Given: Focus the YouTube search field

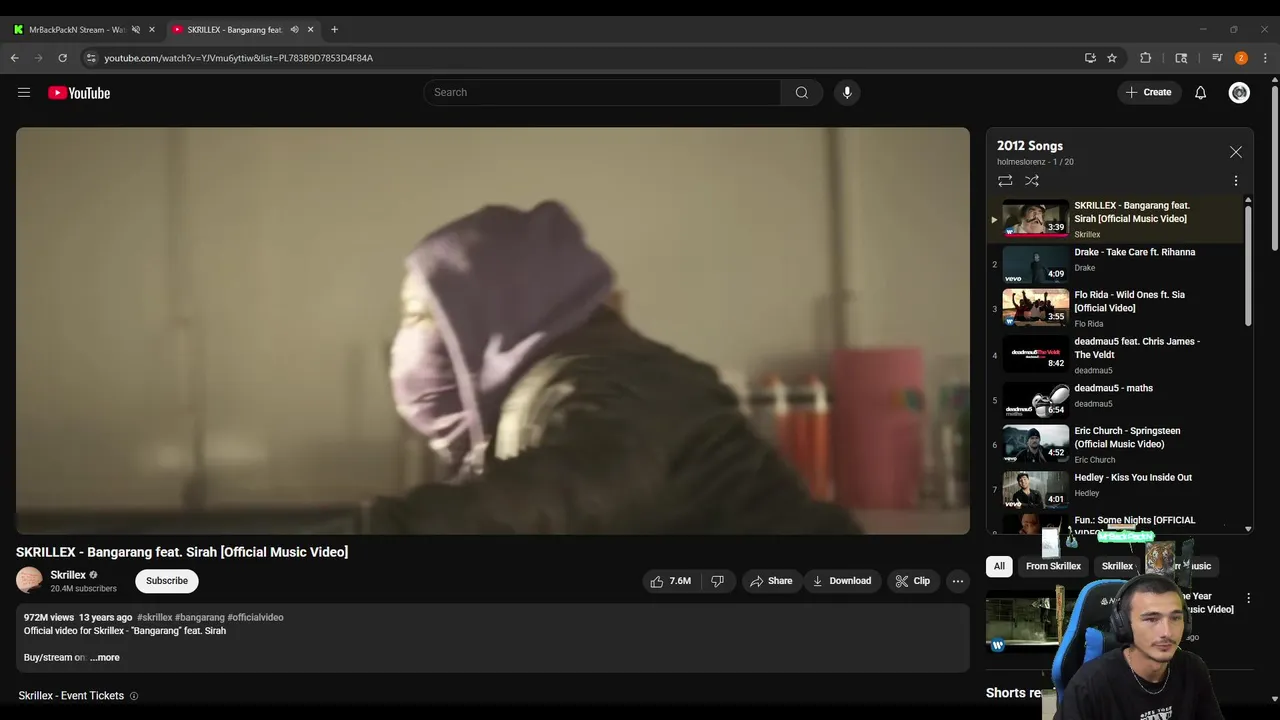Looking at the screenshot, I should pyautogui.click(x=602, y=92).
